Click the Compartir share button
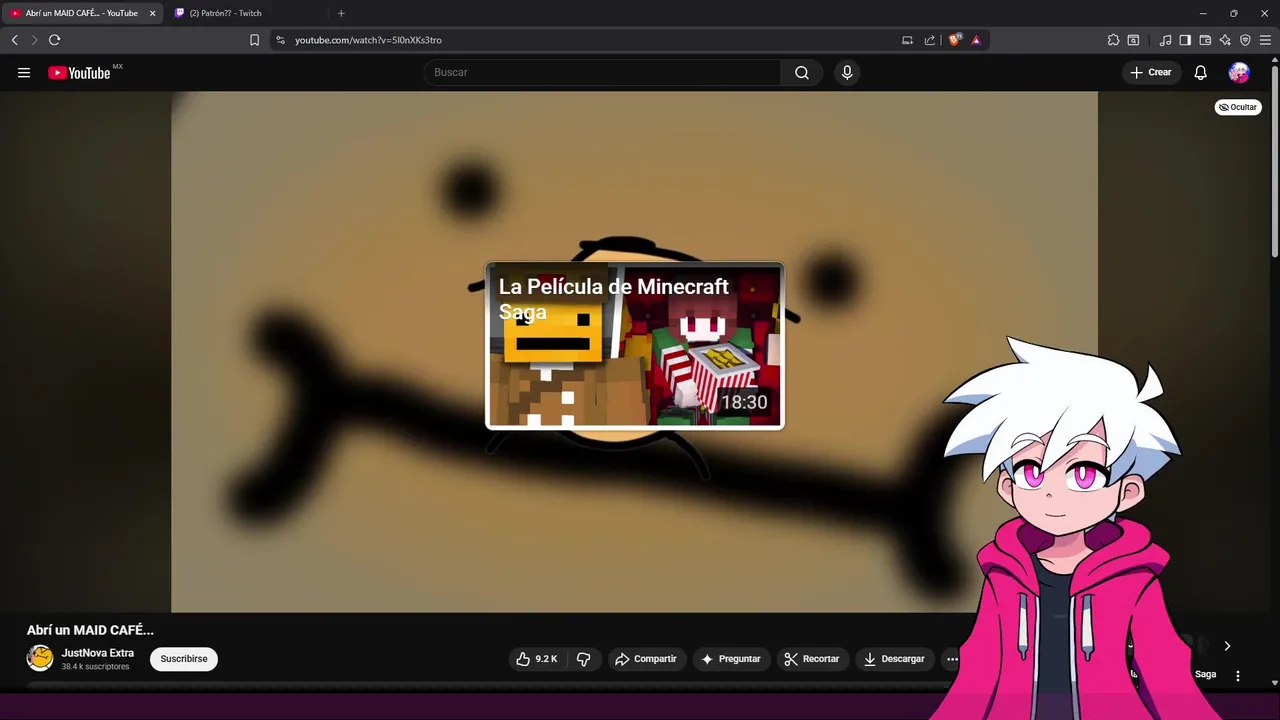The image size is (1280, 720). click(x=646, y=659)
